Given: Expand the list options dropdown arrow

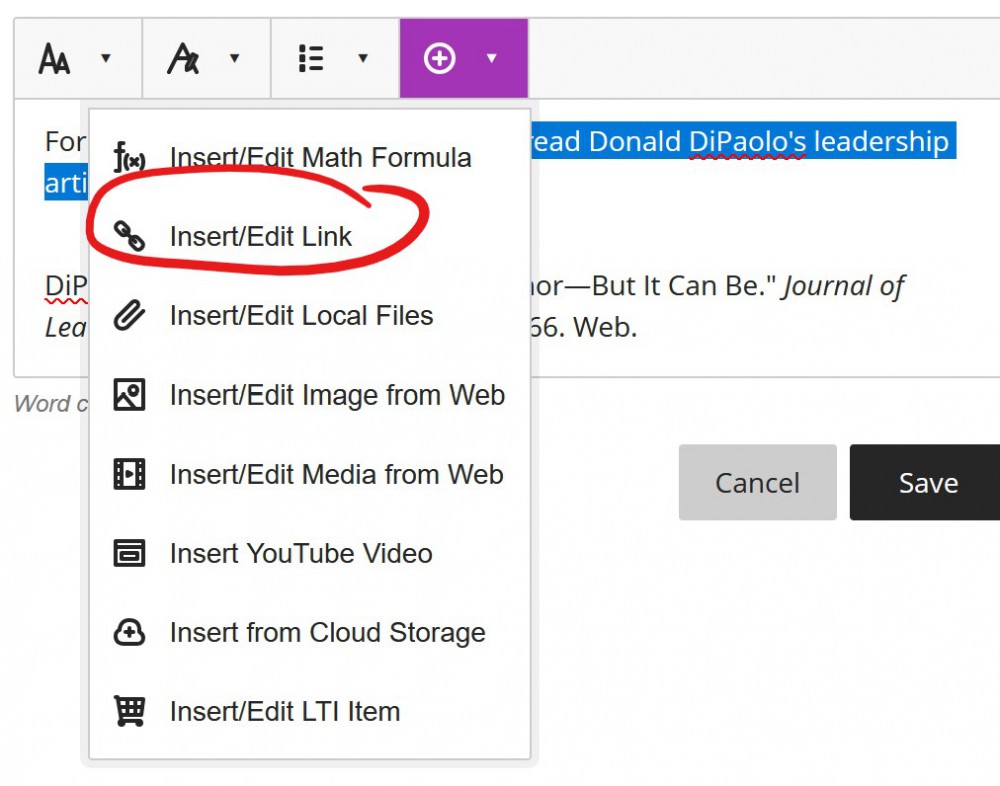Looking at the screenshot, I should coord(363,59).
